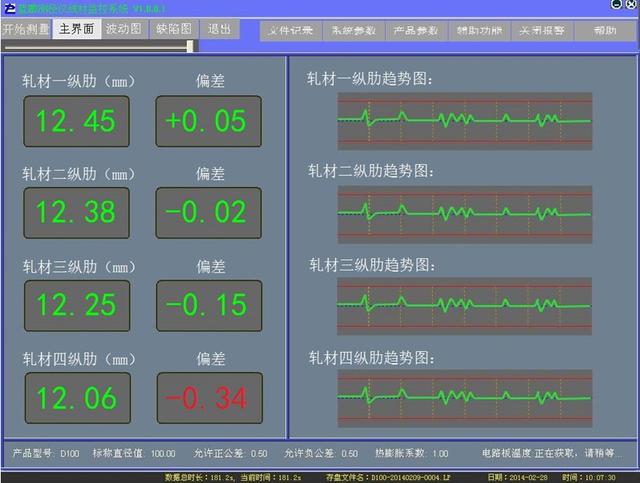Click the 轧材四纵肋 trend chart

464,392
